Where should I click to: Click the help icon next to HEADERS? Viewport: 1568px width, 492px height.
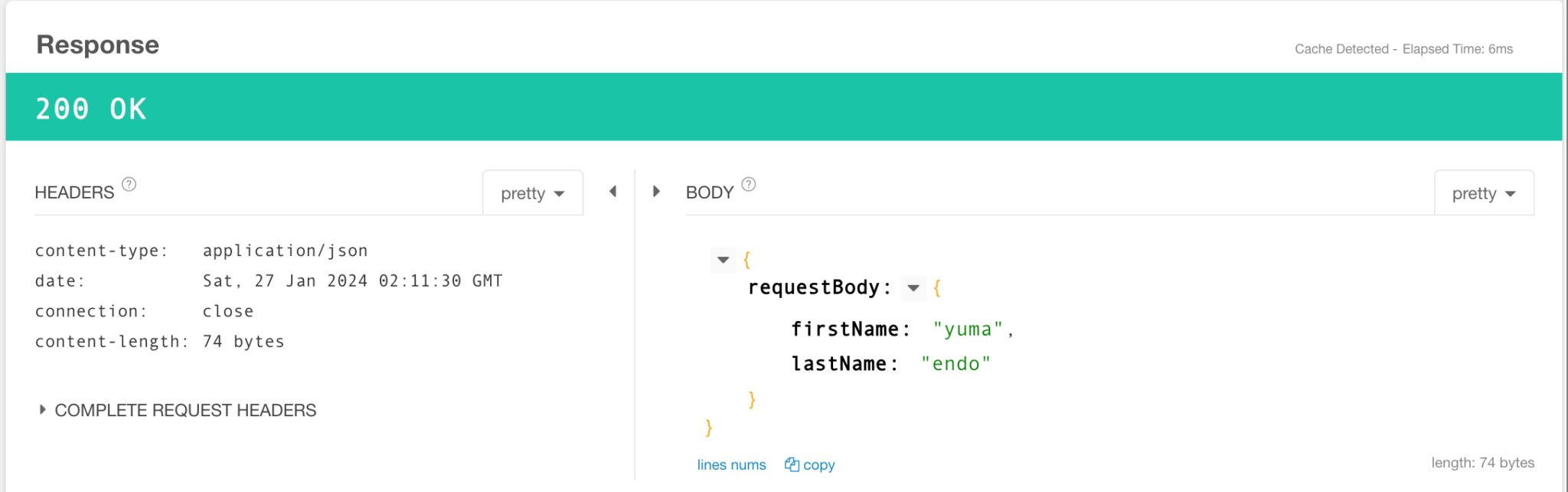pos(129,184)
